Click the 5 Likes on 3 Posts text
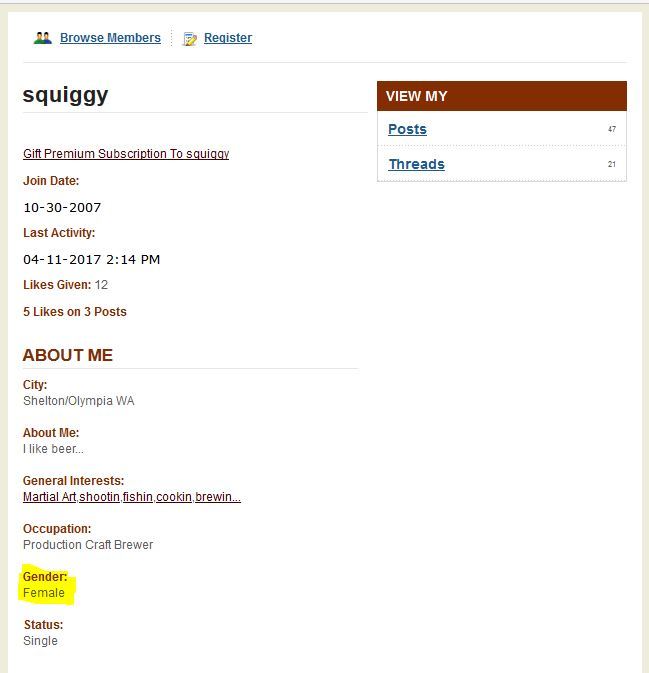Viewport: 649px width, 673px height. click(75, 312)
